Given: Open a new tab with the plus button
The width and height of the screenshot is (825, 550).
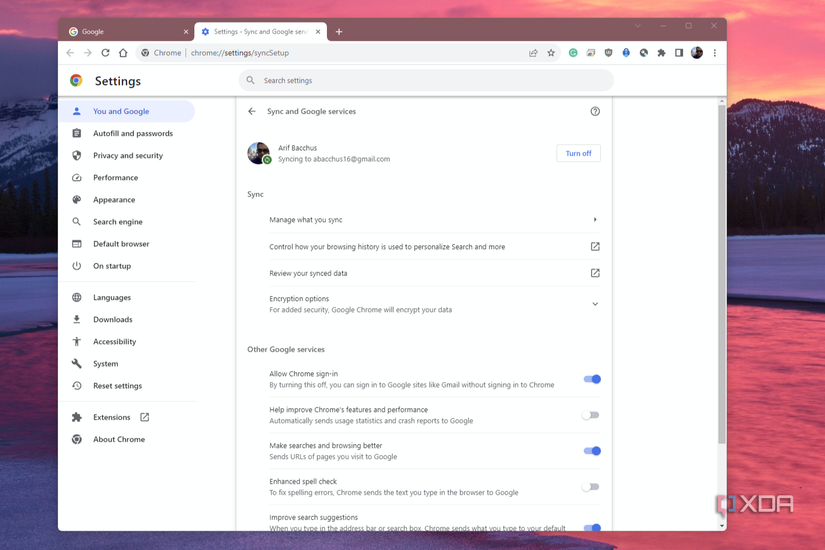Looking at the screenshot, I should pyautogui.click(x=339, y=32).
